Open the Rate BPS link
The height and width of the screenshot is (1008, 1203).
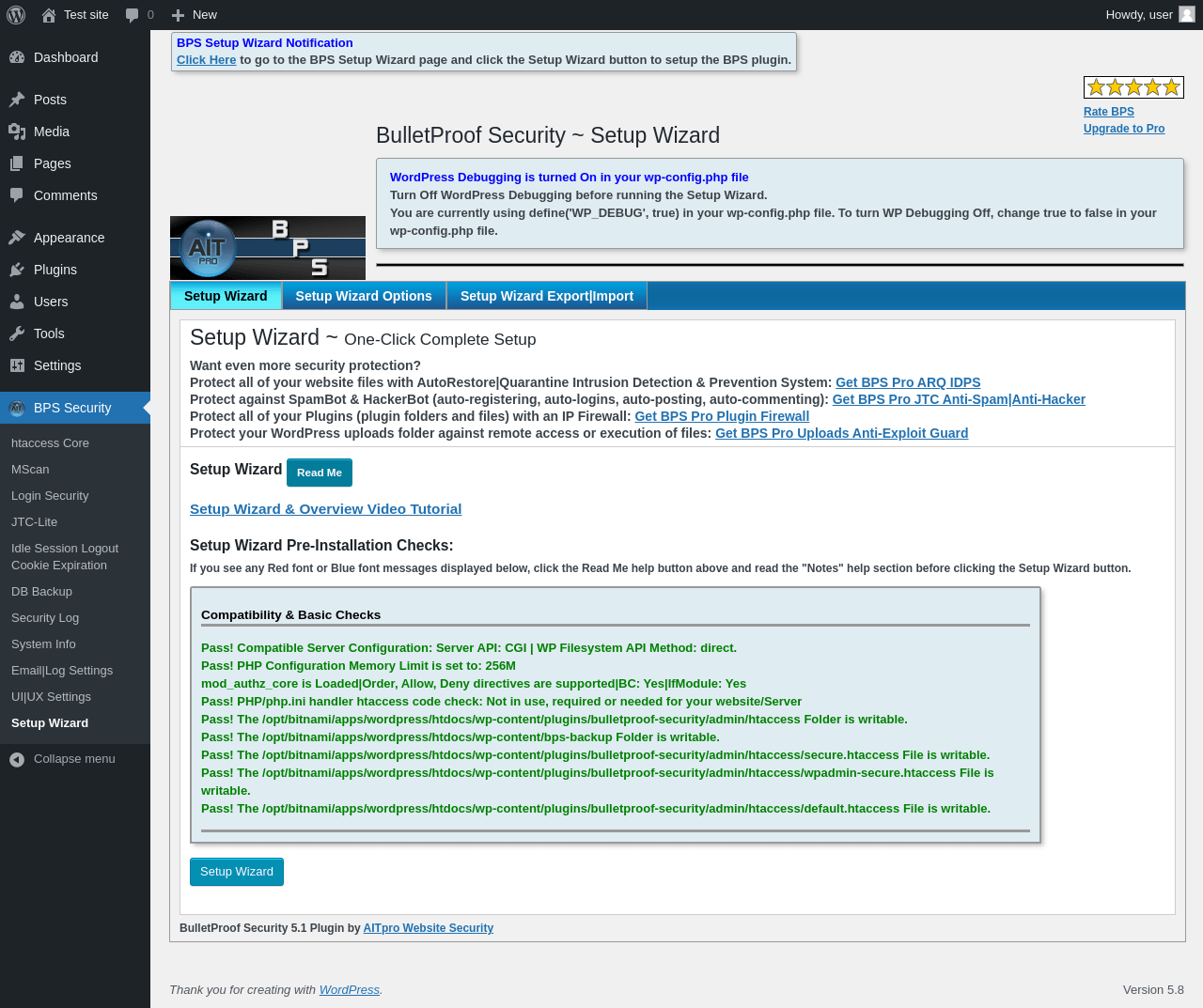[1109, 112]
